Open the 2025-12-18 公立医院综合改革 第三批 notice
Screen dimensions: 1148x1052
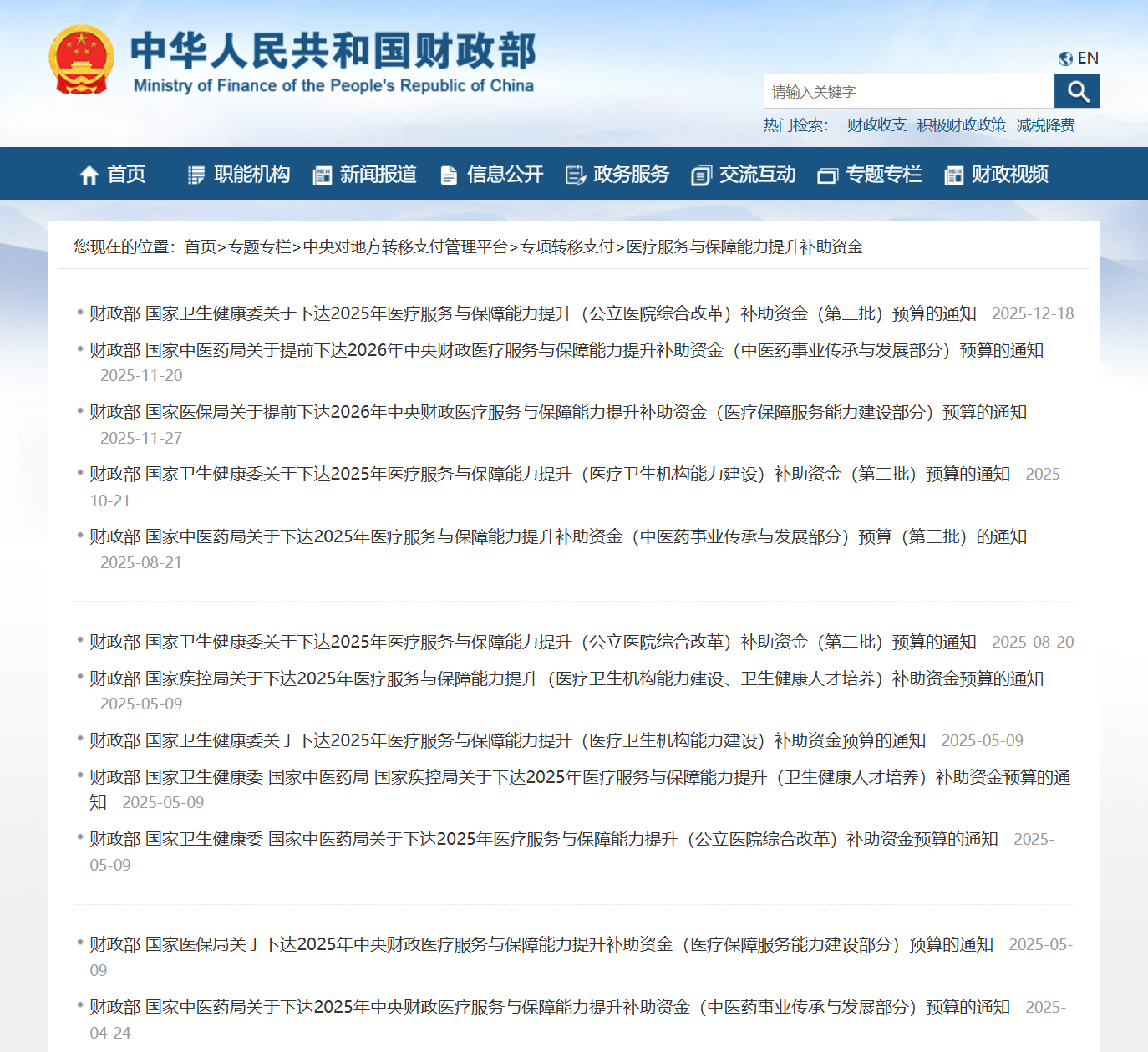[x=532, y=313]
